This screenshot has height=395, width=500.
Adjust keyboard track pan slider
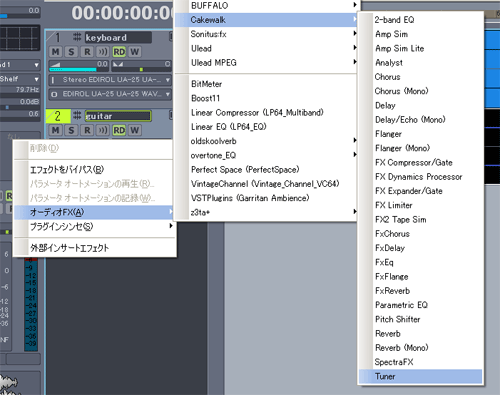(141, 66)
